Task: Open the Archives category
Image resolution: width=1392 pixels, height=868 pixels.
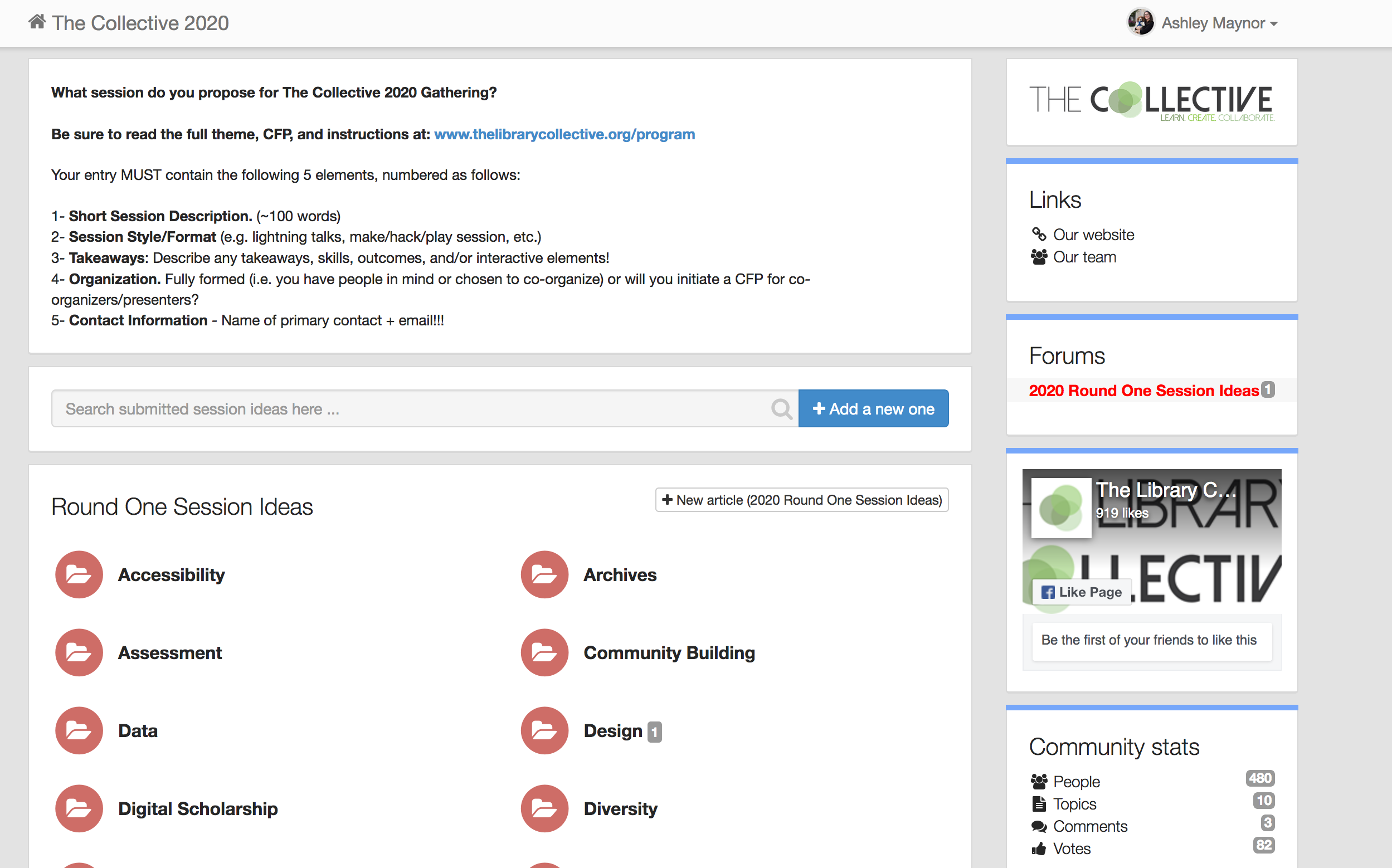Action: pyautogui.click(x=619, y=574)
